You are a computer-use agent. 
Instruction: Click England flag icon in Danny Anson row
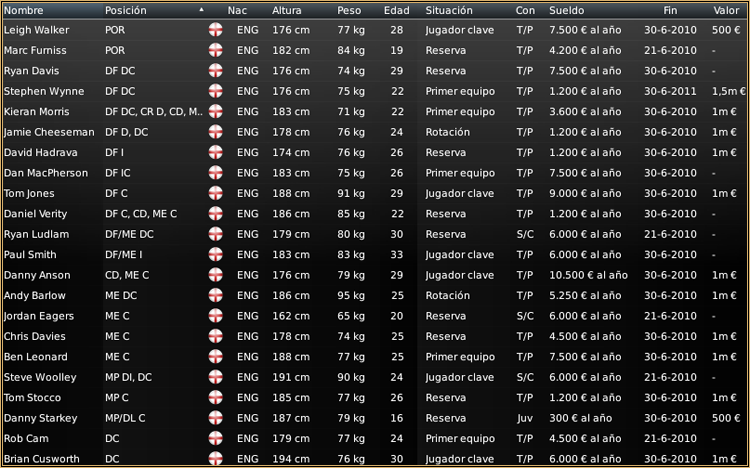coord(216,275)
